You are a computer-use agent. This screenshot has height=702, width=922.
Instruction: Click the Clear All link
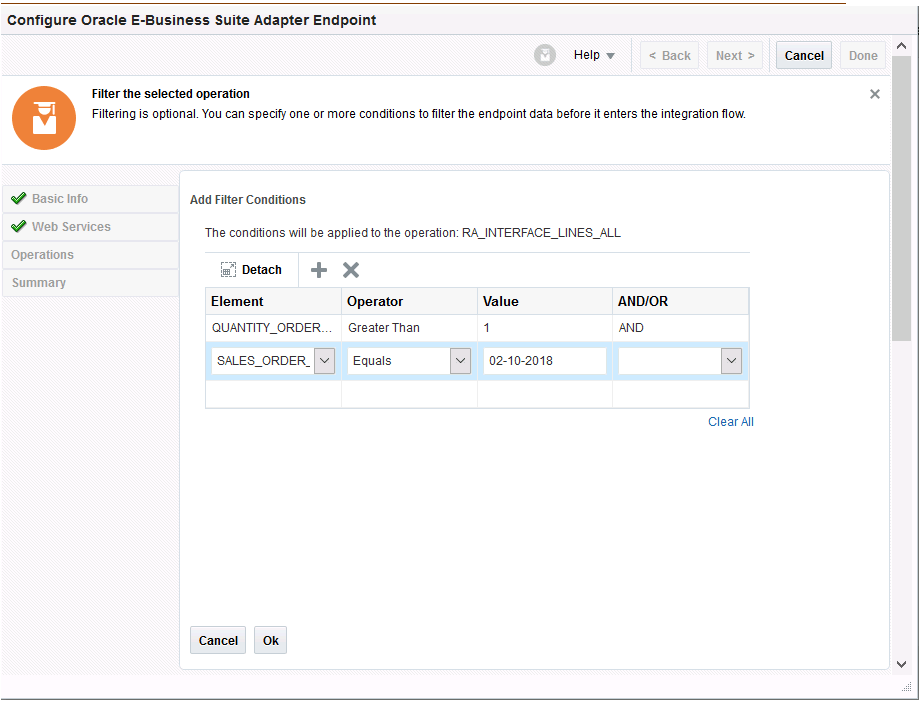point(730,421)
